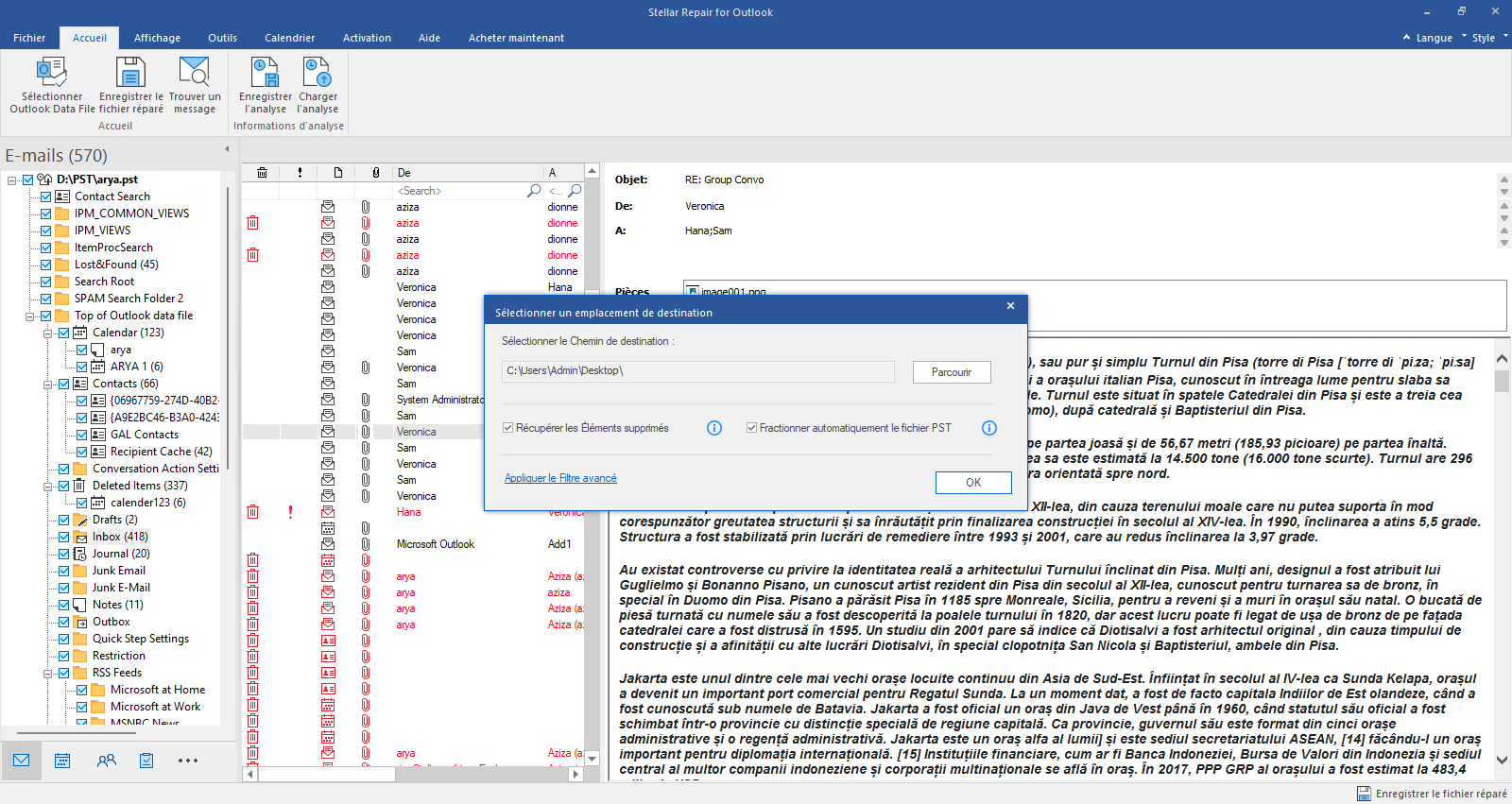Uncheck the Inbox (418) checkbox
The height and width of the screenshot is (804, 1512).
[63, 537]
